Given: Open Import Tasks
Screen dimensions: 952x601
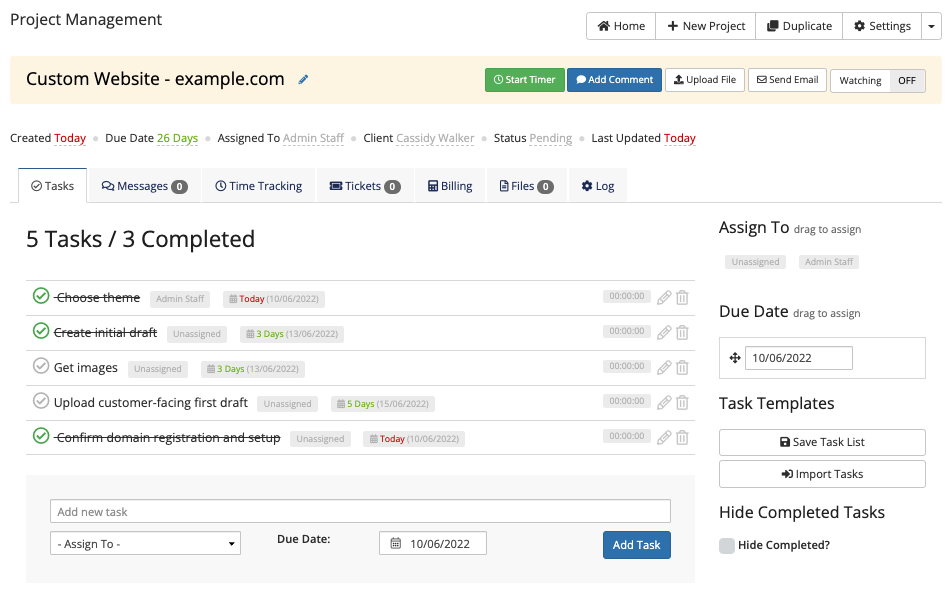Looking at the screenshot, I should pyautogui.click(x=821, y=473).
